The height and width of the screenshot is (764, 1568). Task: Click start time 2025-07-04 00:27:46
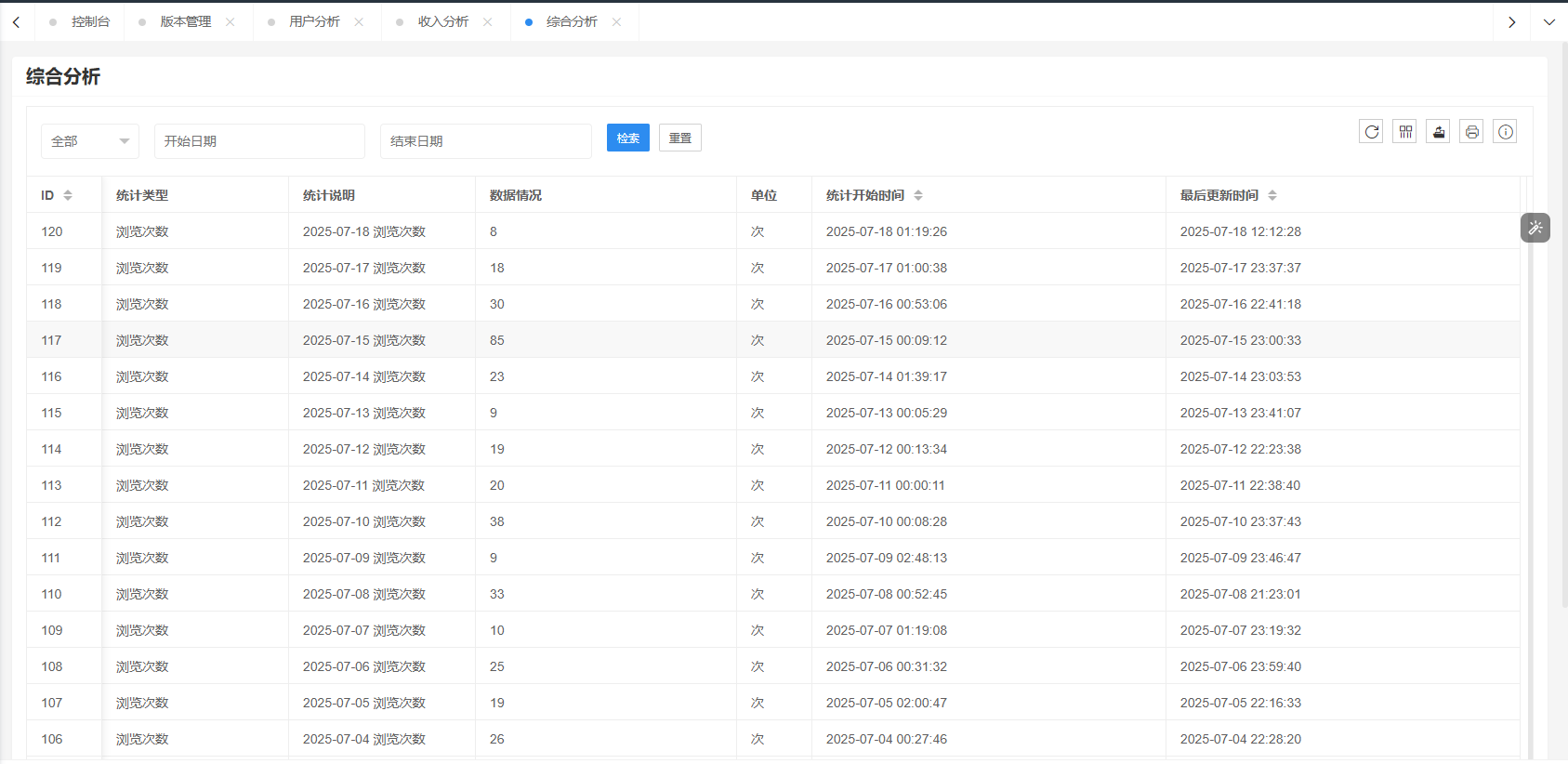click(887, 739)
